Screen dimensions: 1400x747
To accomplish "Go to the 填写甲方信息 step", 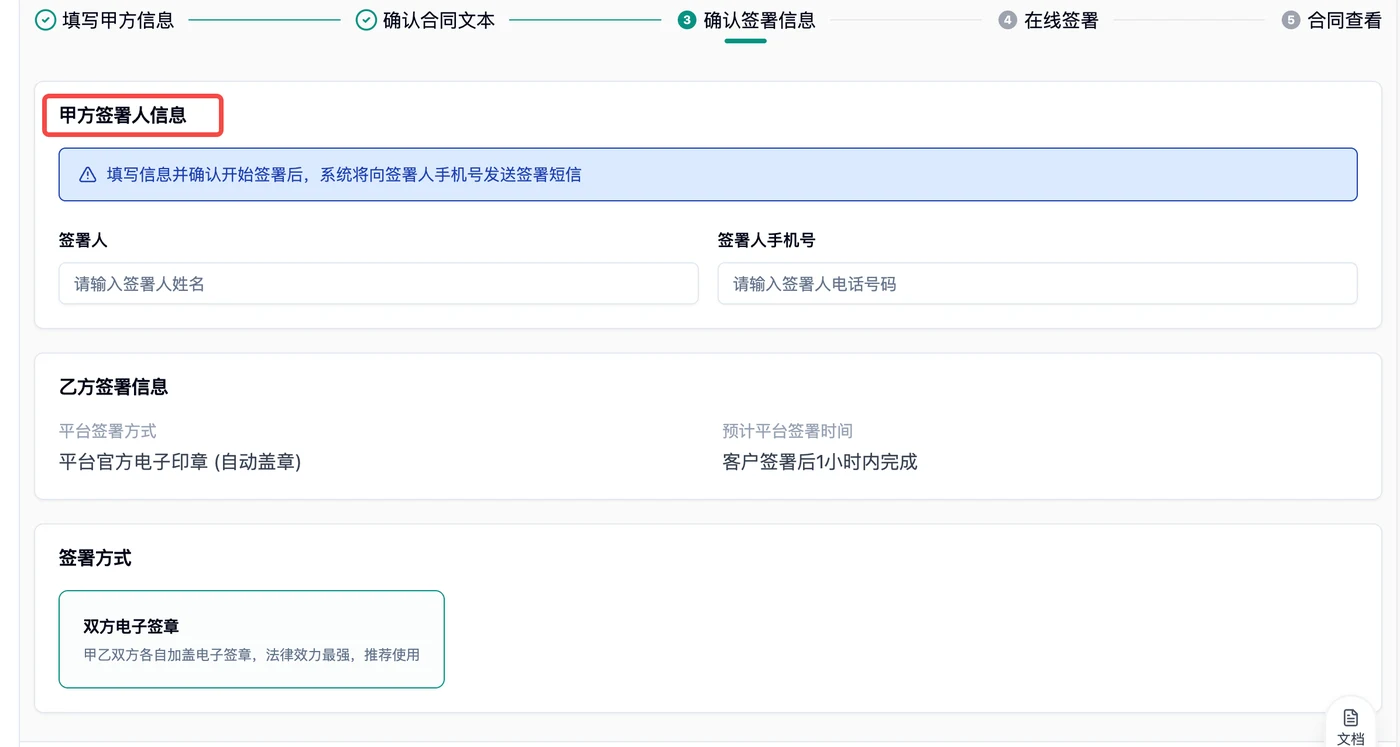I will click(x=118, y=20).
